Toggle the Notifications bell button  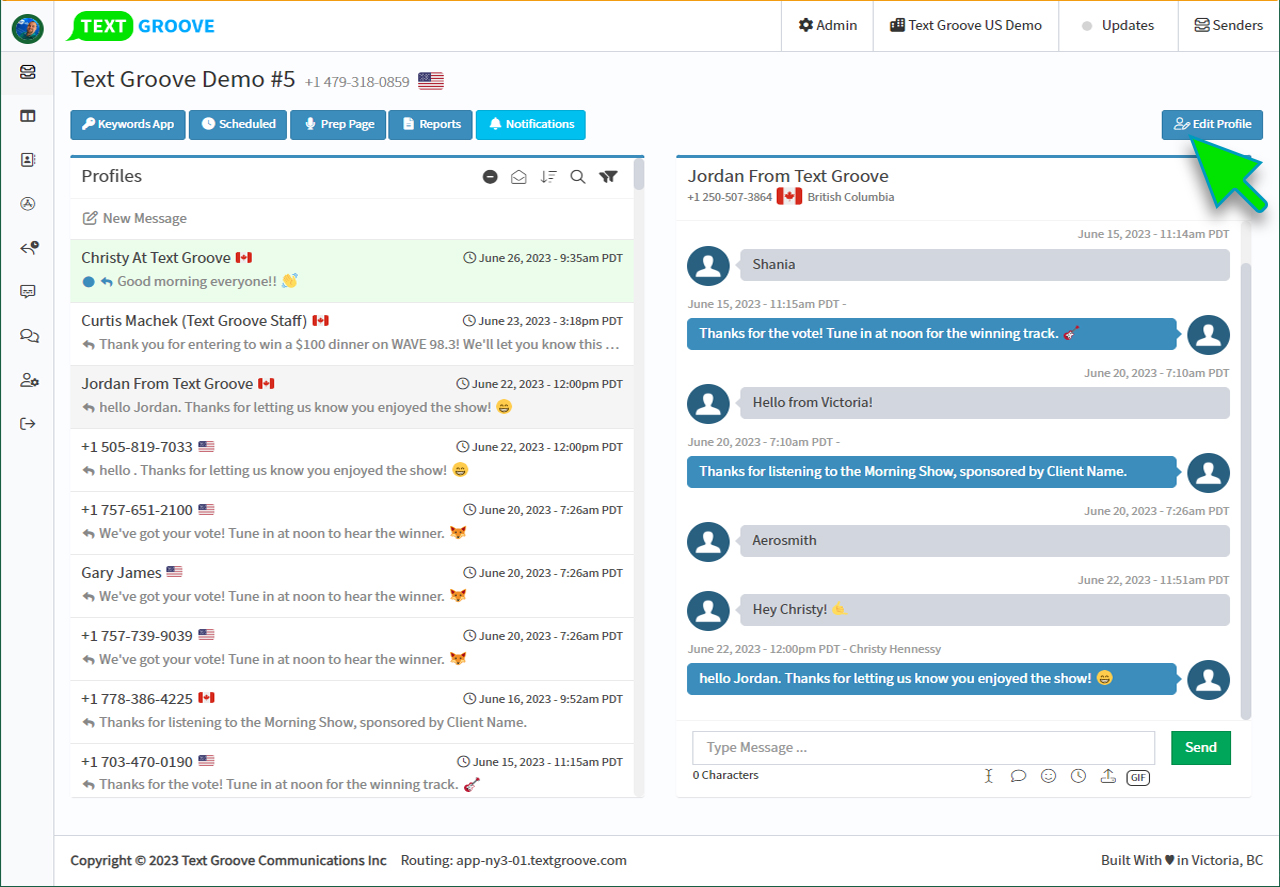click(530, 125)
